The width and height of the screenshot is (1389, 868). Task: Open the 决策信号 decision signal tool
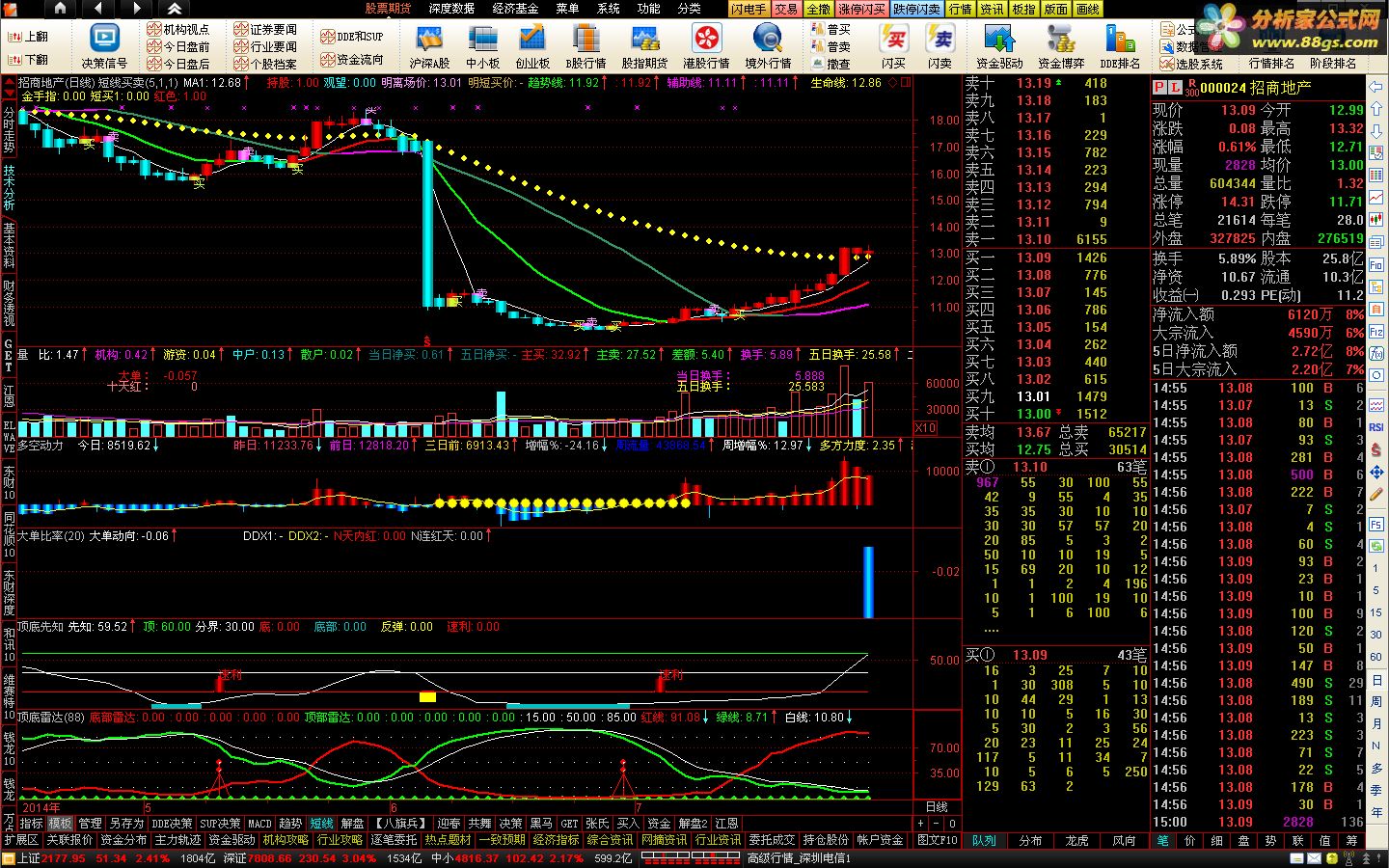(x=104, y=46)
